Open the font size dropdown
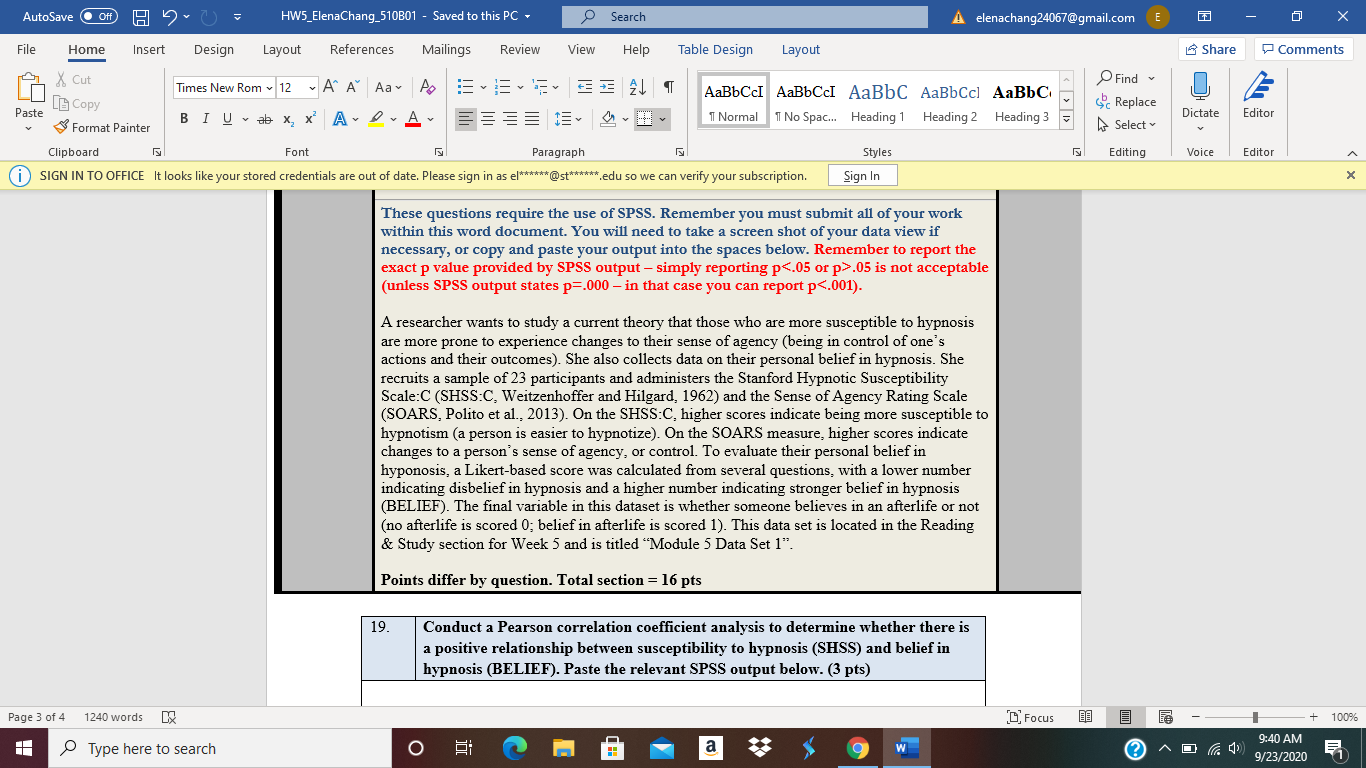 [310, 87]
